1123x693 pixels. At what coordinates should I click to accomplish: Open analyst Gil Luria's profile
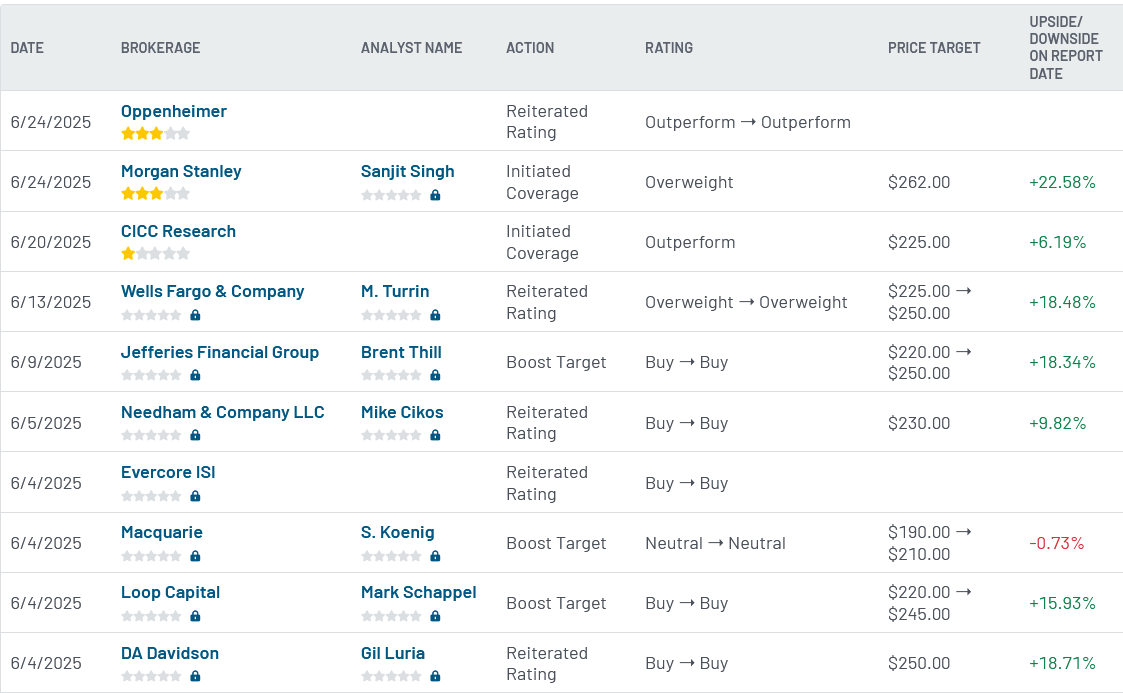392,654
